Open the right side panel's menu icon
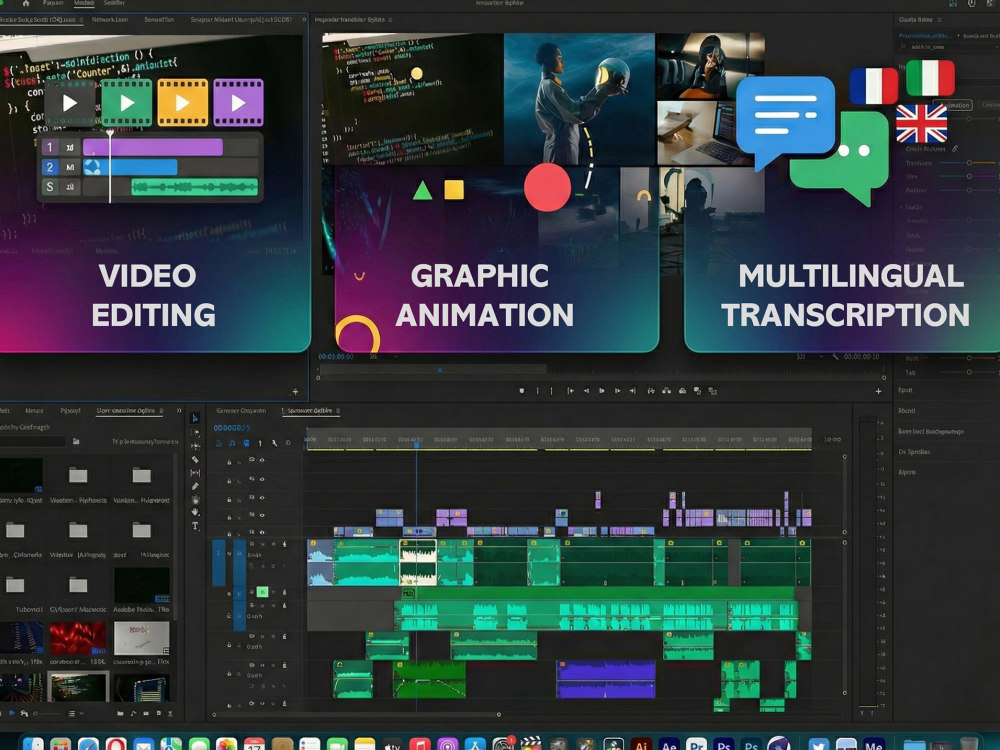 tap(939, 20)
